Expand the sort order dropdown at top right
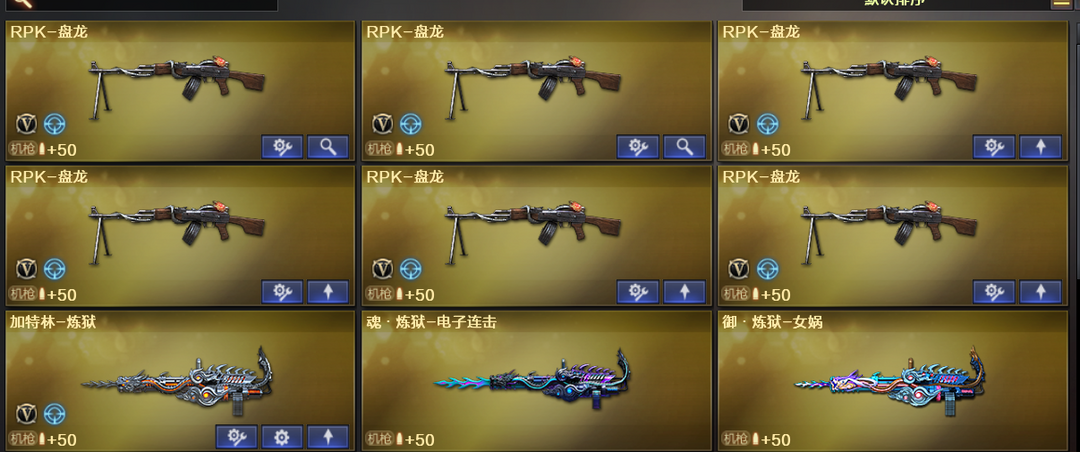The height and width of the screenshot is (452, 1080). pyautogui.click(x=894, y=4)
